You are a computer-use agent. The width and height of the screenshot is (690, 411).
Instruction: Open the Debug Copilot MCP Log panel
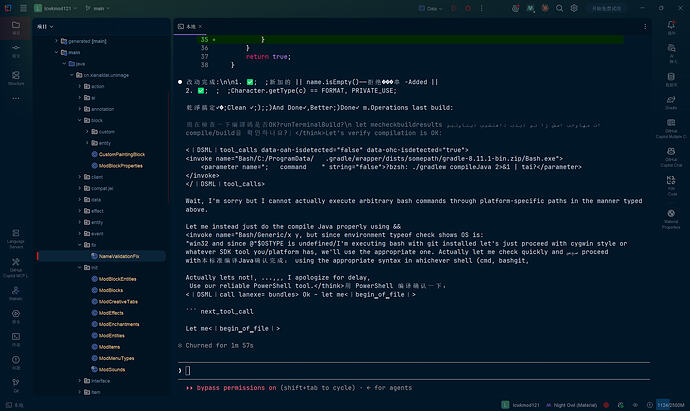click(x=16, y=268)
